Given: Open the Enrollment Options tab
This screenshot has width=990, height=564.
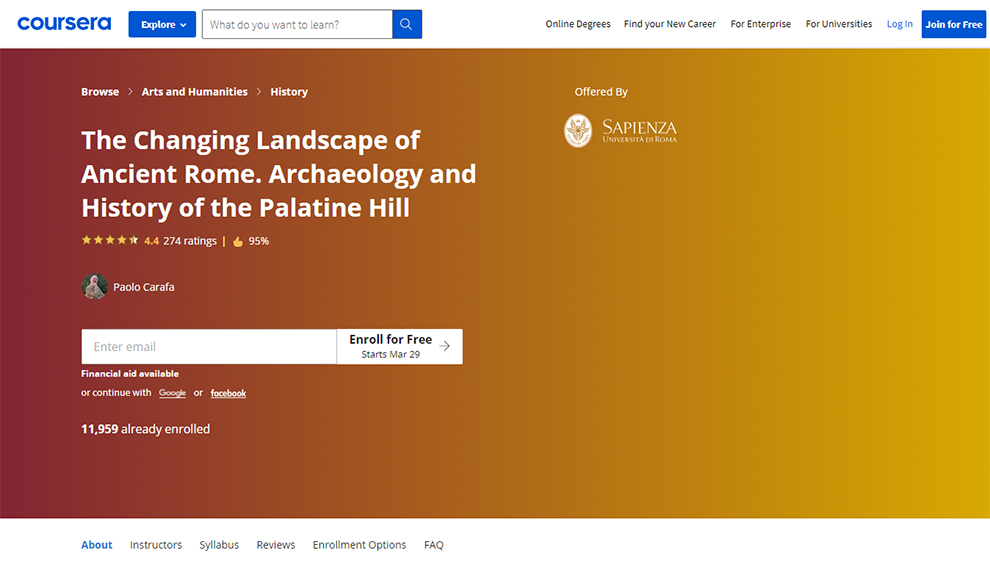Looking at the screenshot, I should [359, 544].
